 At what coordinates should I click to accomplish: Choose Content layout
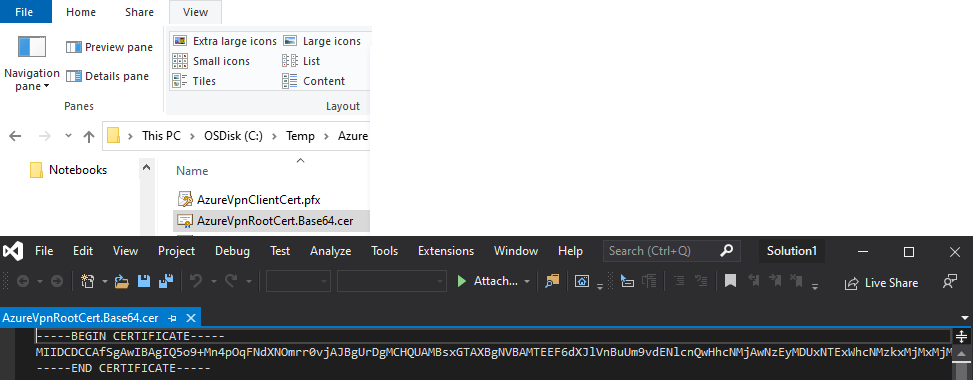(x=314, y=81)
